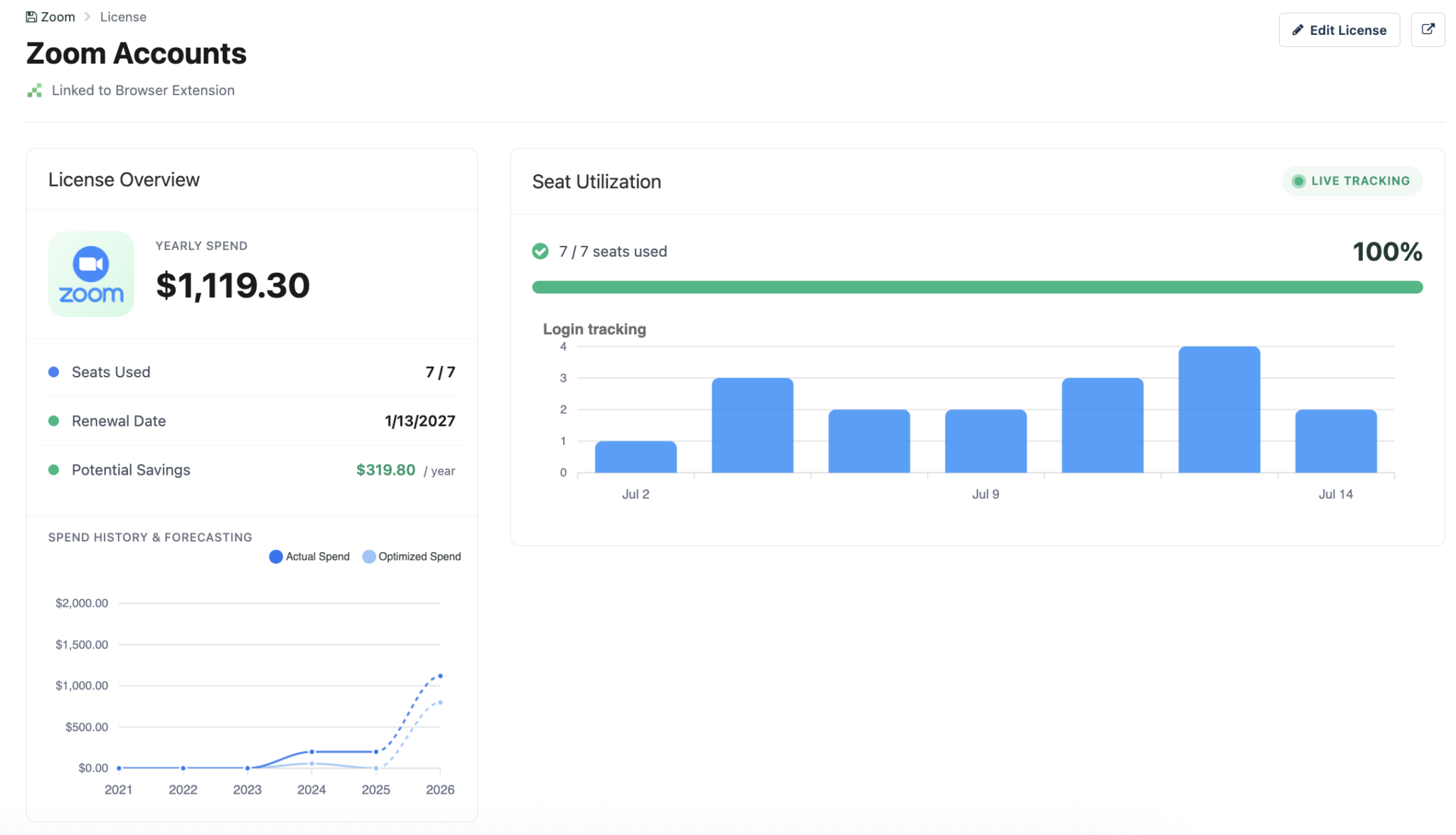
Task: Click the Seat Utilization heading
Action: coord(596,182)
